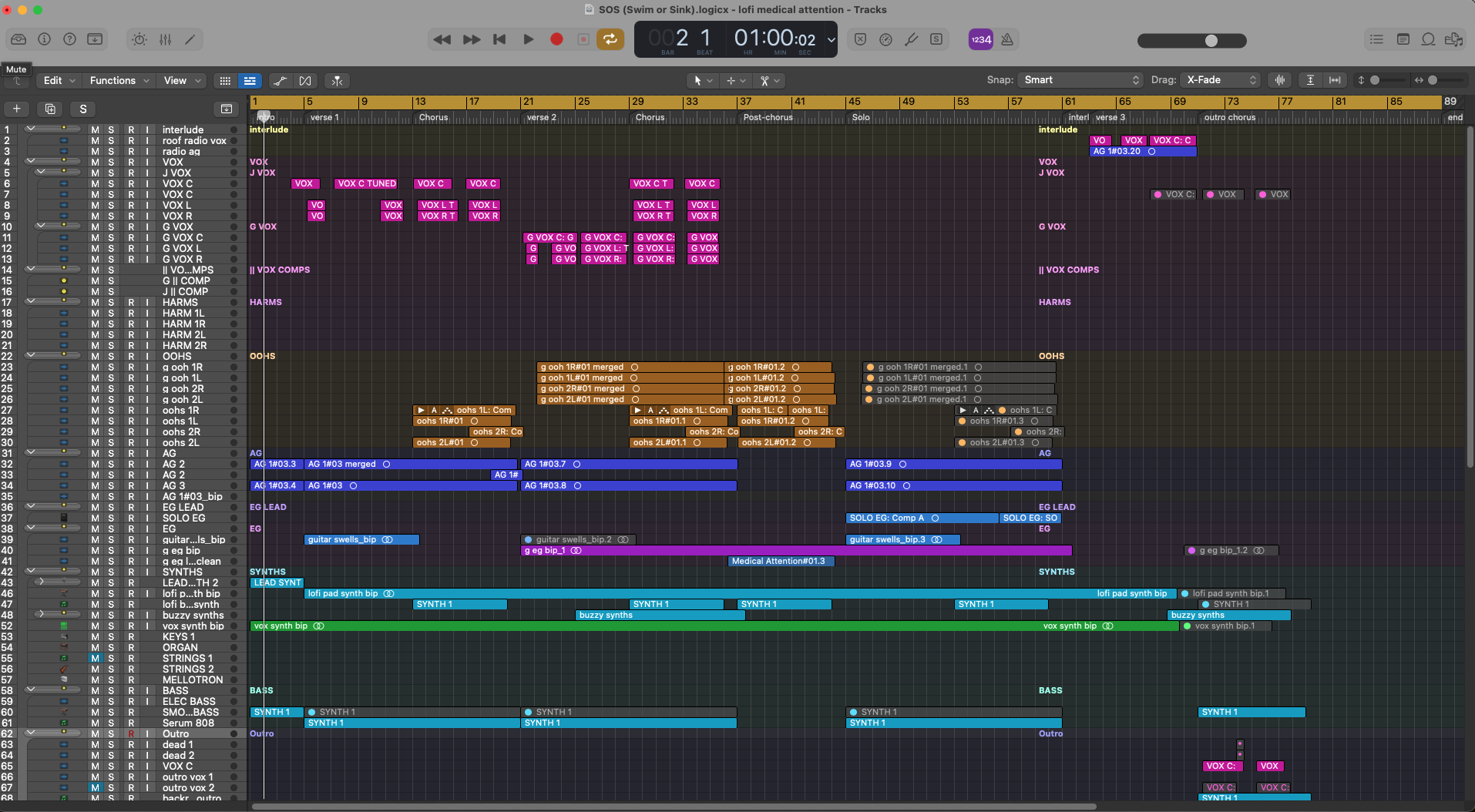
Task: Switch to grid edit view
Action: [225, 80]
